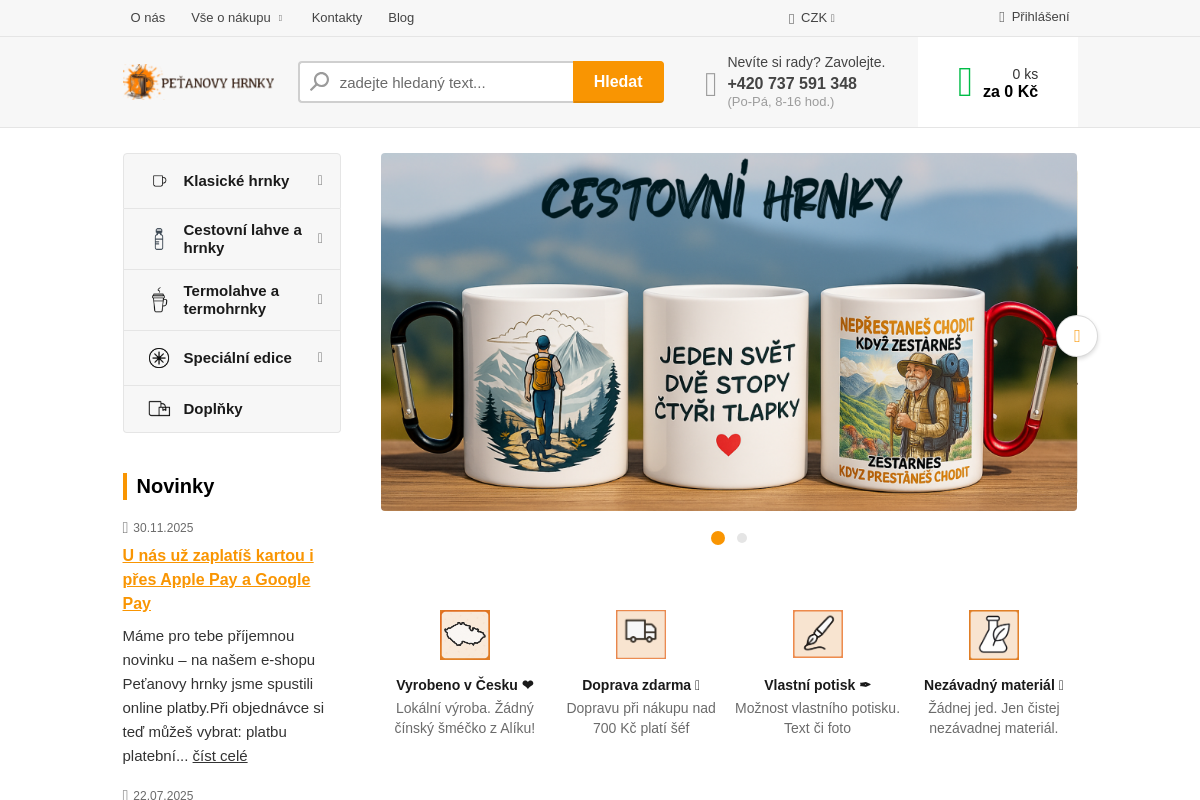Expand the Termolahve a termohrnky category

pos(320,299)
